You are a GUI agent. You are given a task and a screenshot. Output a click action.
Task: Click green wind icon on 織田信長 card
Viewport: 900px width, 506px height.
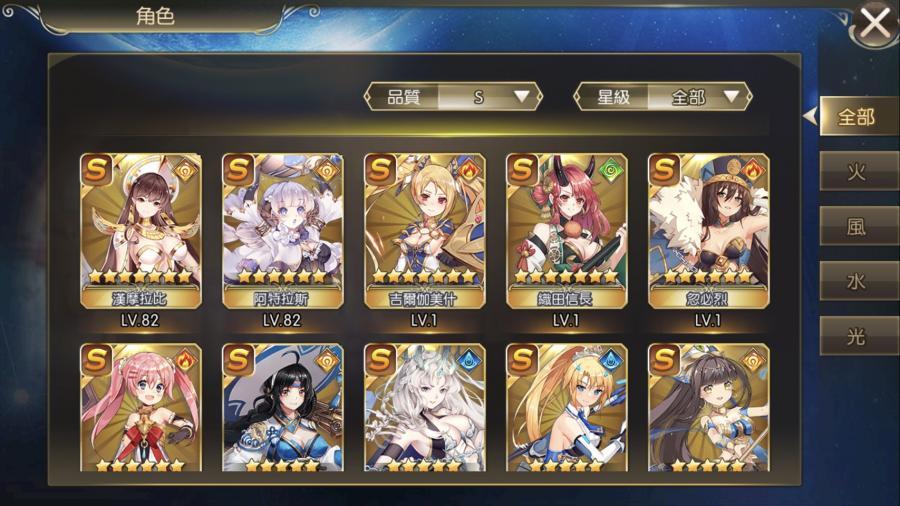point(611,170)
